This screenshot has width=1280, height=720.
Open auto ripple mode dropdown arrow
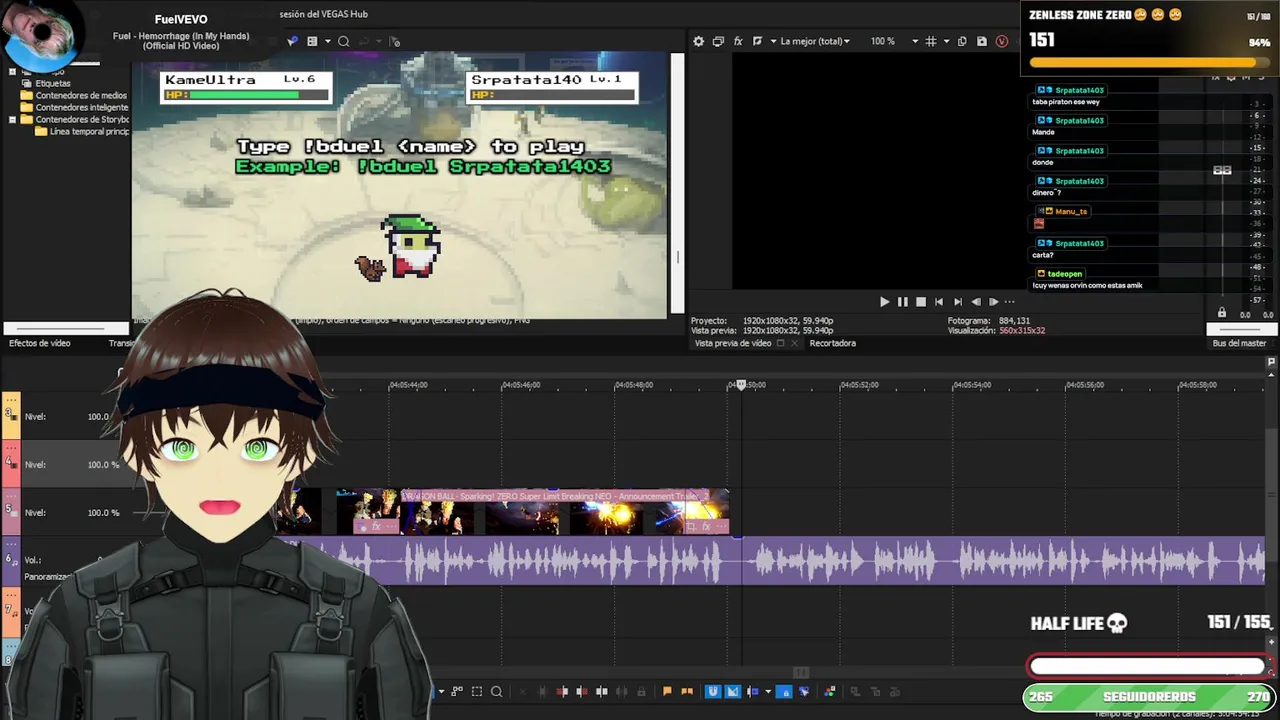(768, 691)
